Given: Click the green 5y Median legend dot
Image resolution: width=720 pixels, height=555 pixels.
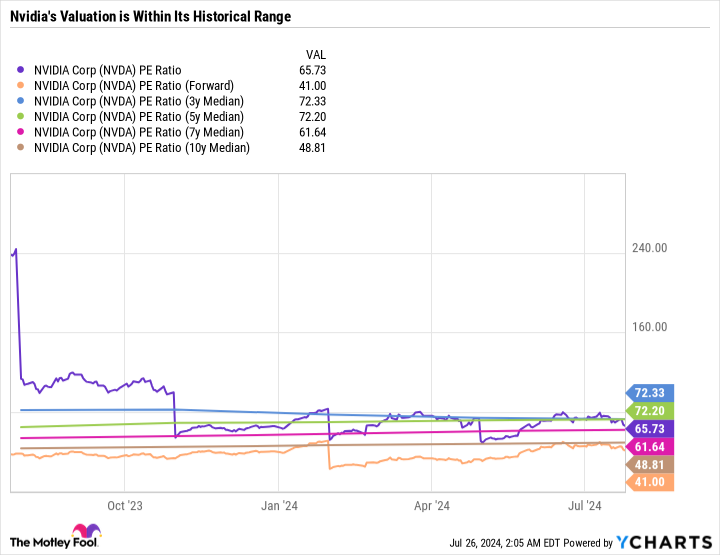Looking at the screenshot, I should coord(20,117).
